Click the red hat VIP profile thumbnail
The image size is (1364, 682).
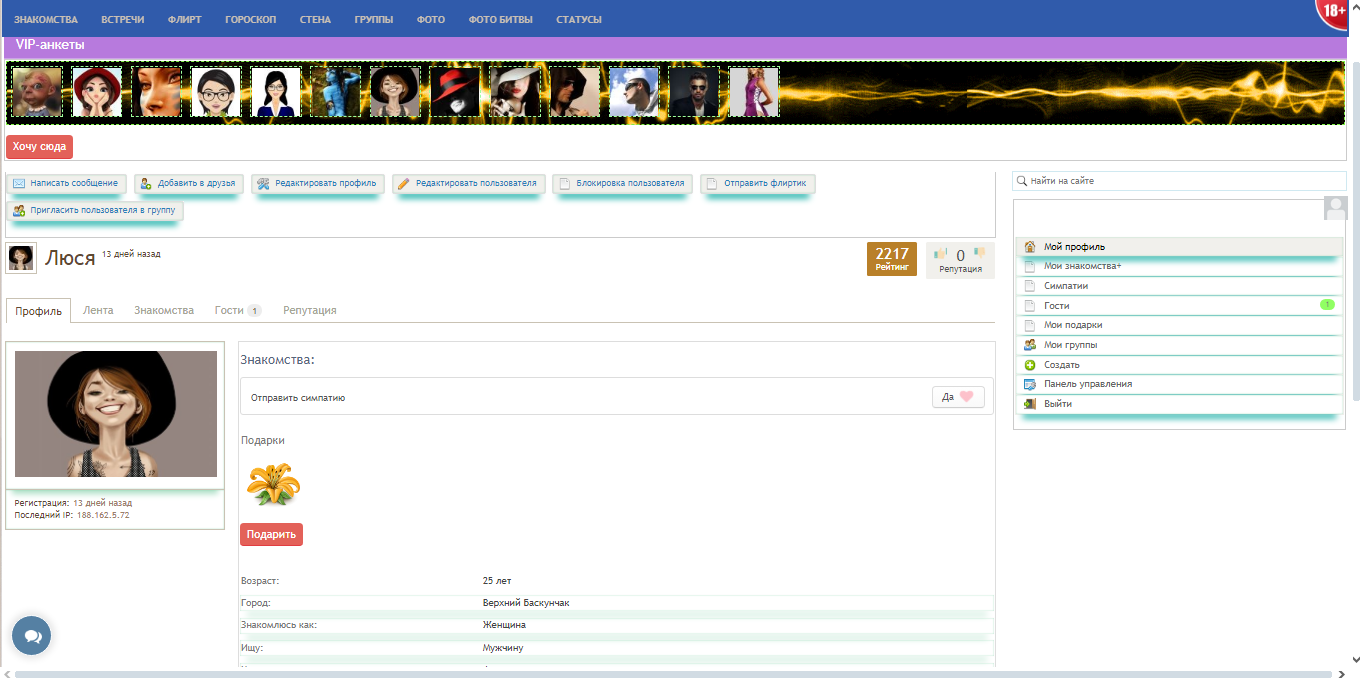click(455, 92)
